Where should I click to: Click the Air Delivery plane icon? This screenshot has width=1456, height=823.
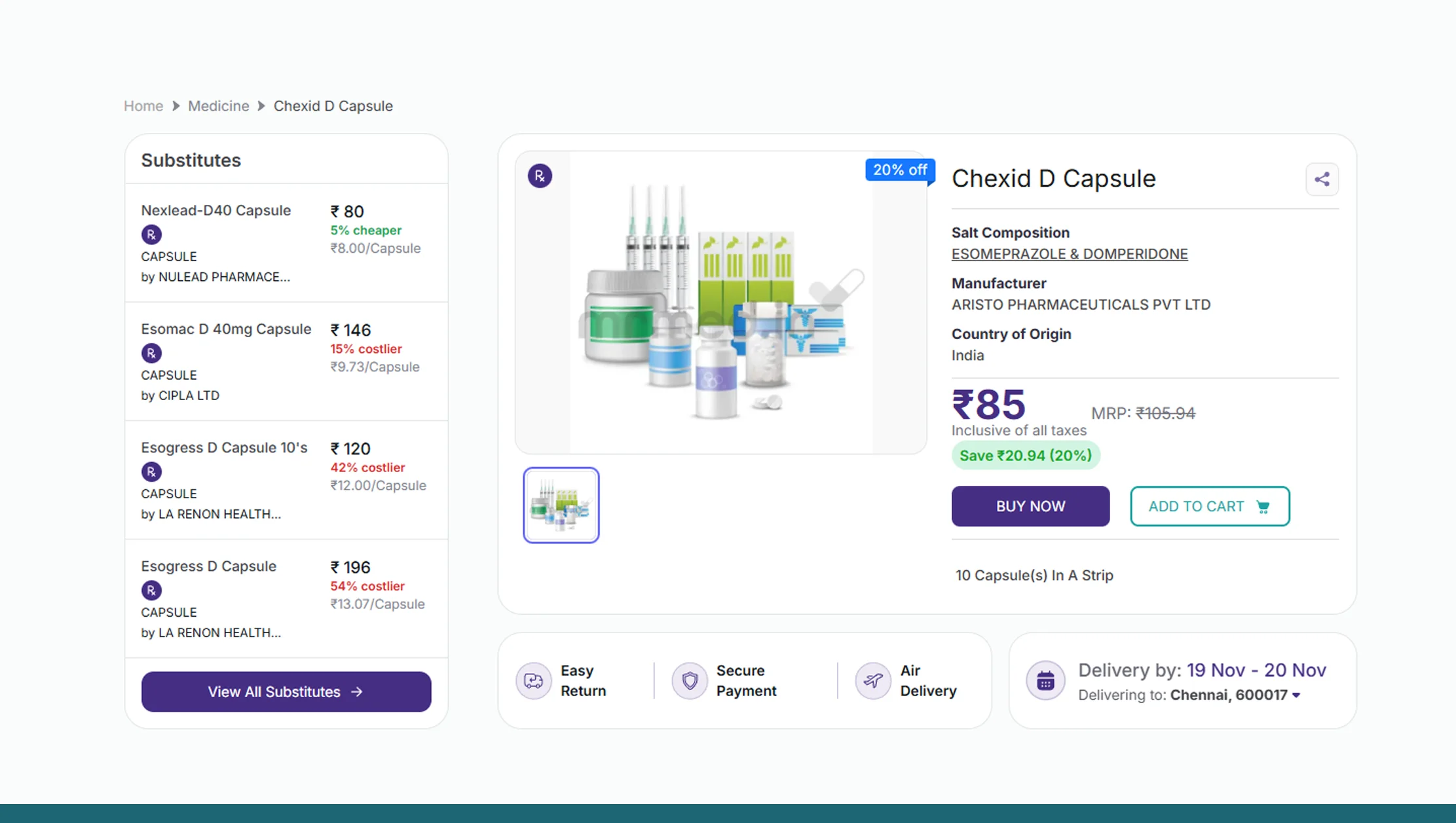click(x=872, y=681)
